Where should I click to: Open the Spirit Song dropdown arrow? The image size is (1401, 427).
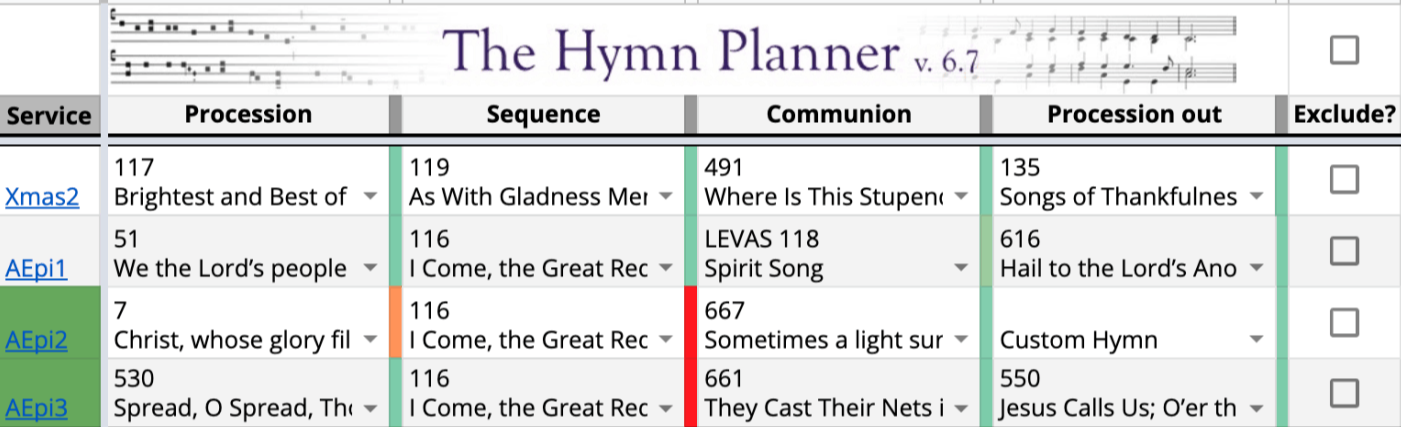(x=960, y=269)
